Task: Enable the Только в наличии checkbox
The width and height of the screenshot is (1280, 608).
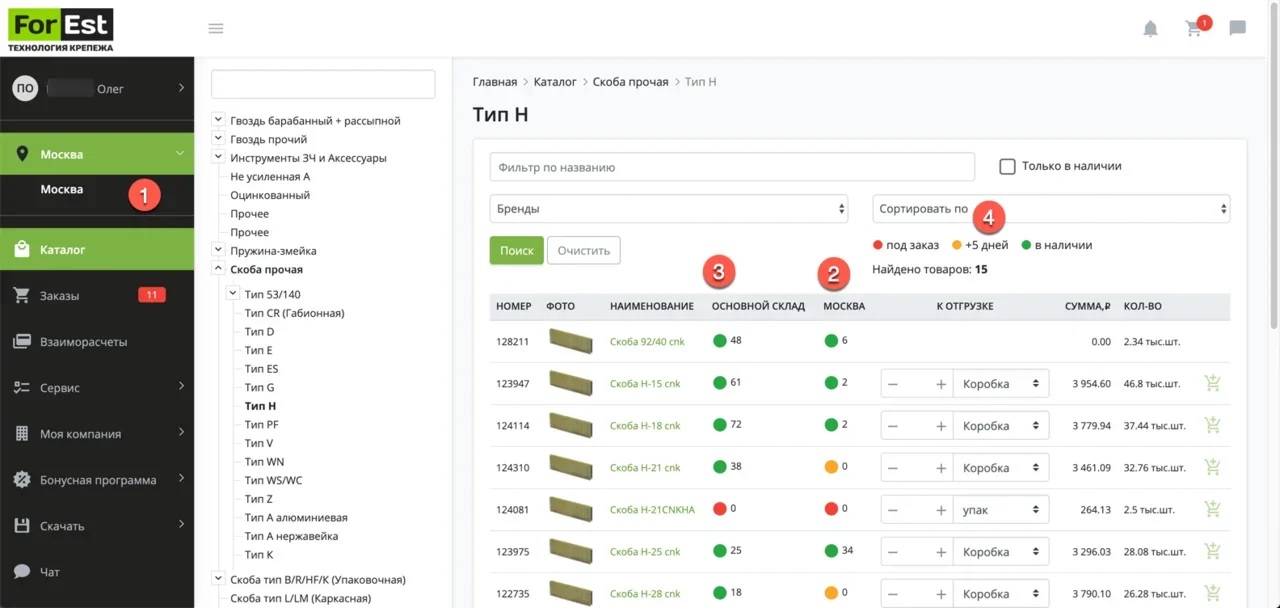Action: pyautogui.click(x=1008, y=166)
